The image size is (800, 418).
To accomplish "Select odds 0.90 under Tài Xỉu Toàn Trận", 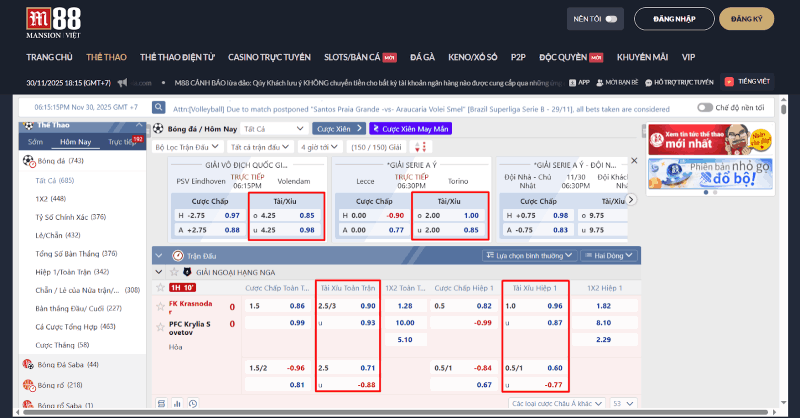I will [367, 305].
